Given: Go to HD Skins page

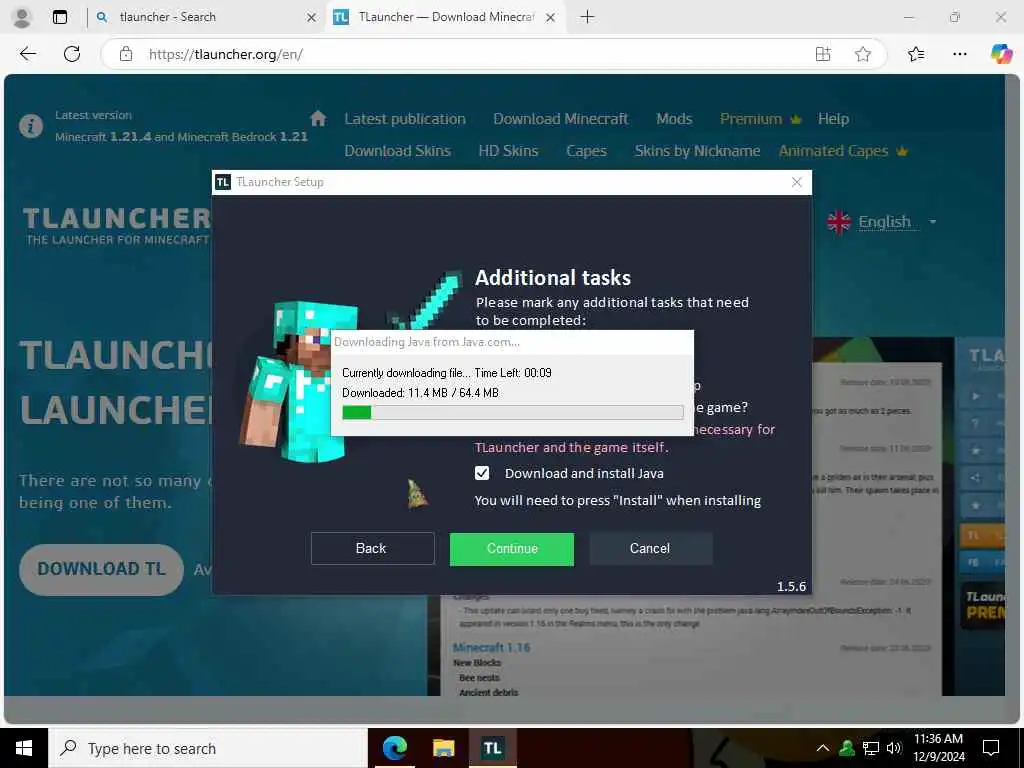Looking at the screenshot, I should click(x=508, y=151).
